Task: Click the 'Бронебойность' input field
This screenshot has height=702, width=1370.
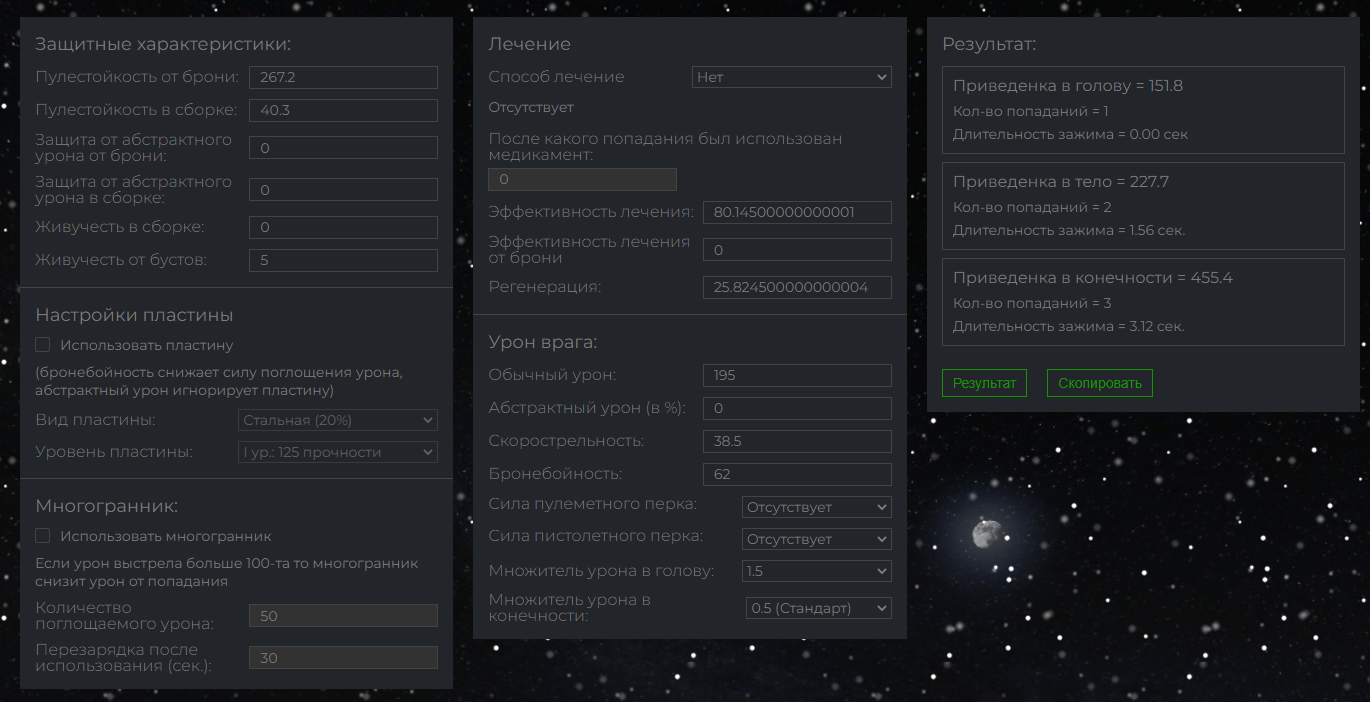Action: click(x=797, y=474)
